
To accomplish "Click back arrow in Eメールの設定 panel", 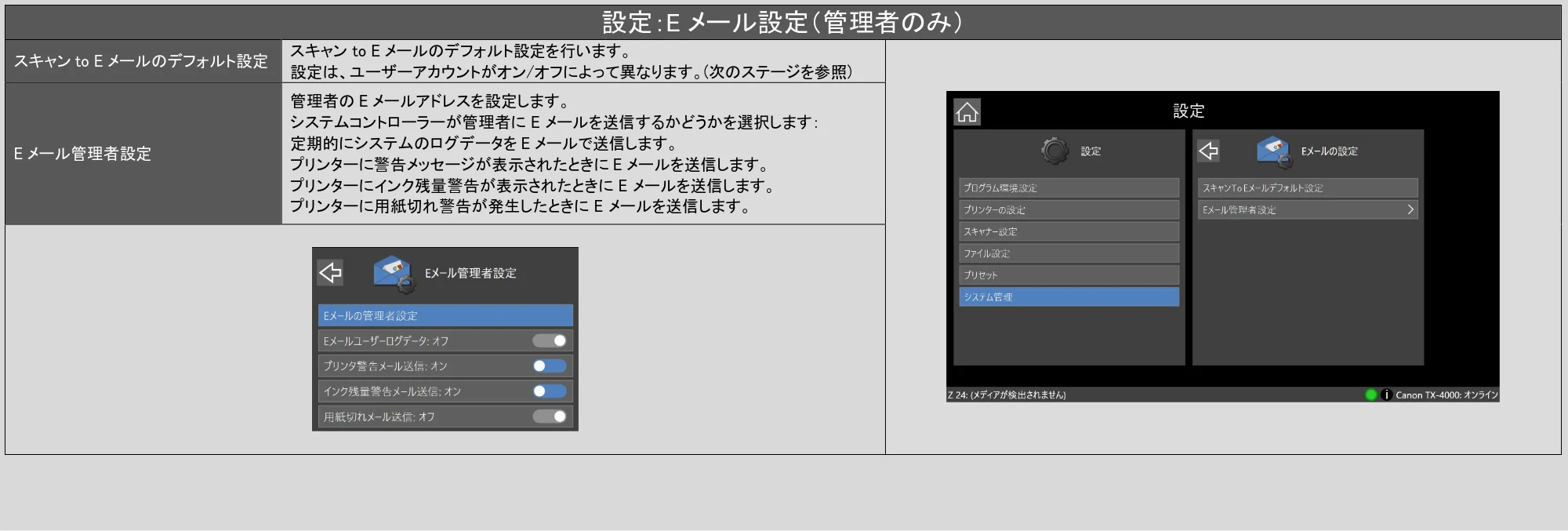I will pos(1208,151).
